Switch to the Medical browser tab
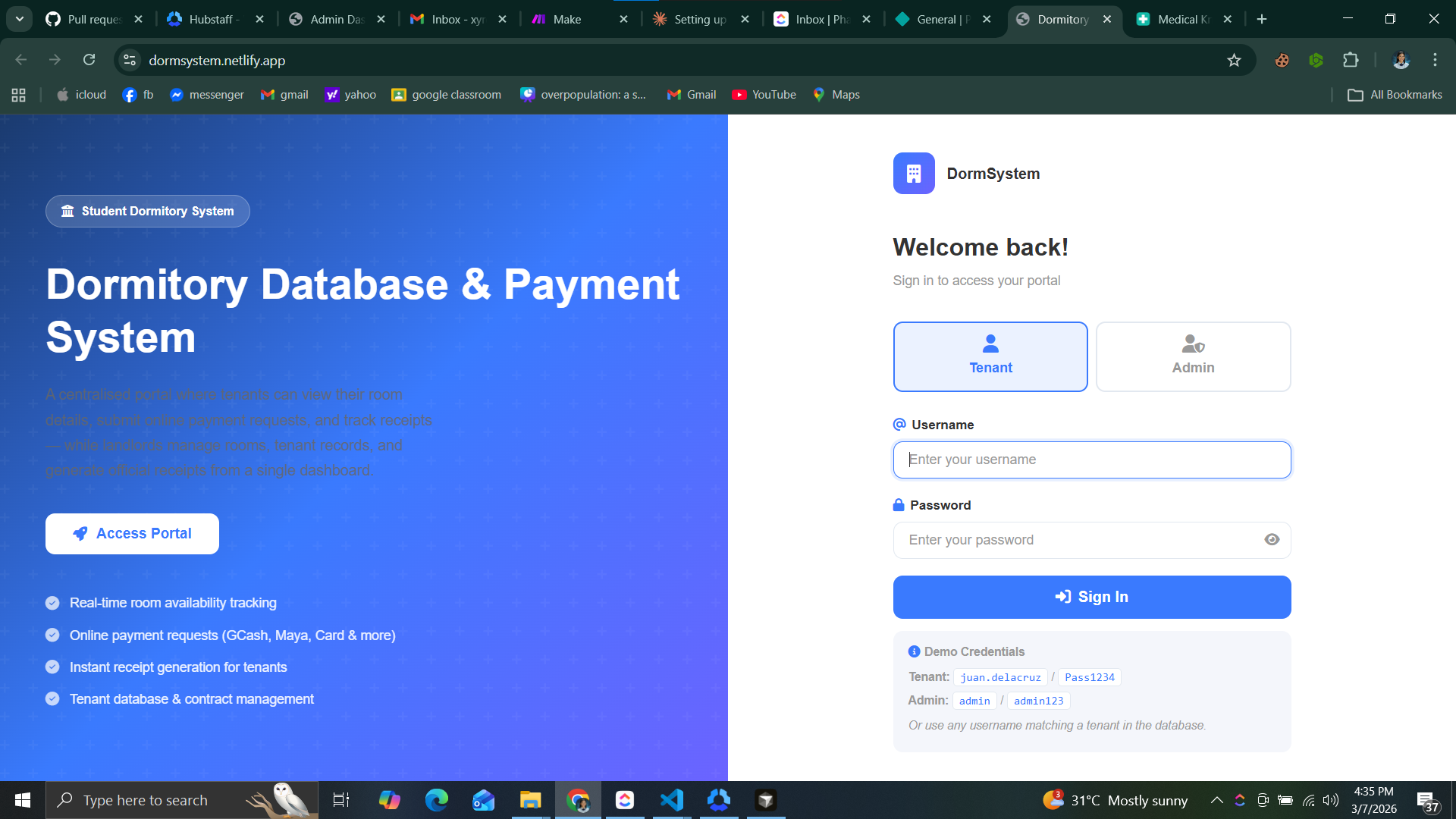Image resolution: width=1456 pixels, height=819 pixels. coord(1178,19)
